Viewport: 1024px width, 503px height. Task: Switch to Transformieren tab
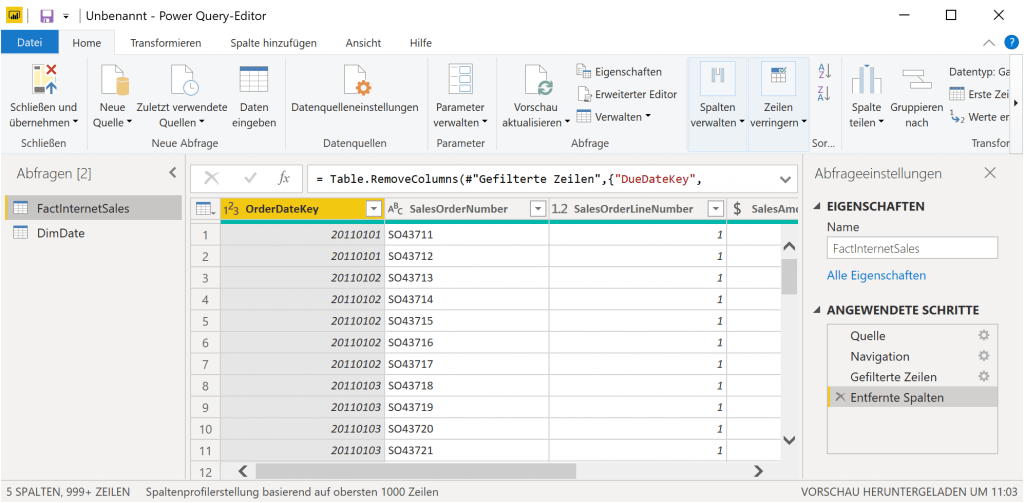tap(166, 42)
